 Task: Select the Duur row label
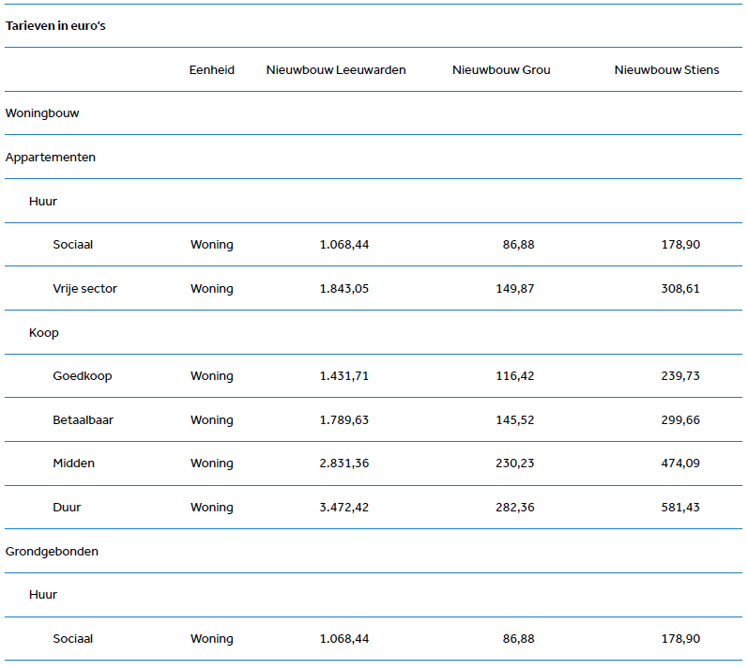pos(67,507)
